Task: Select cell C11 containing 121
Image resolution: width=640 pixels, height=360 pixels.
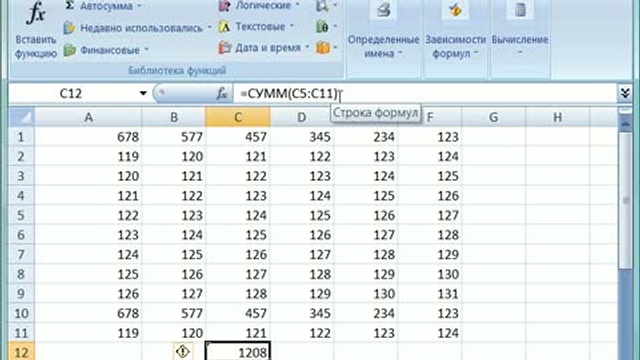Action: (x=238, y=333)
